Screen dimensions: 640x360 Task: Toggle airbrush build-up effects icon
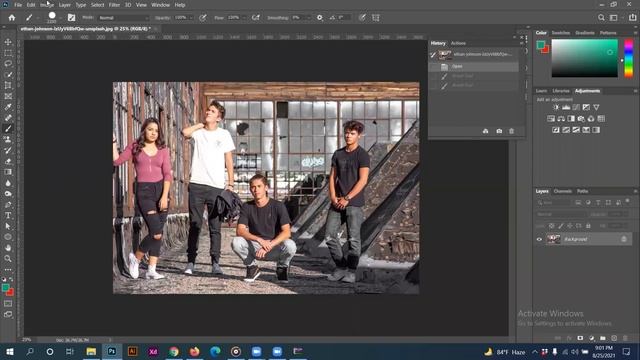256,18
